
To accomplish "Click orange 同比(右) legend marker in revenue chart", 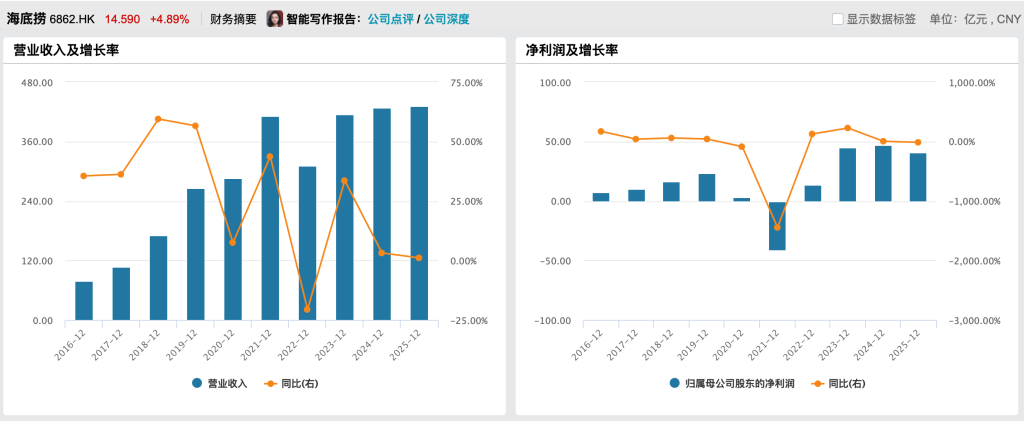I will tap(271, 383).
